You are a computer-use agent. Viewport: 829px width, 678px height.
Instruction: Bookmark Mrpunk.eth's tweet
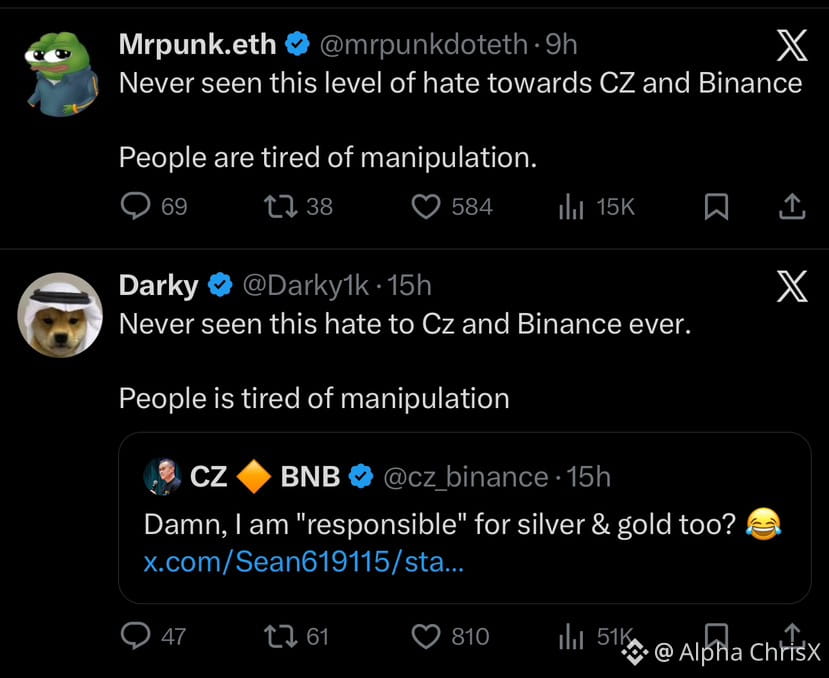point(715,207)
